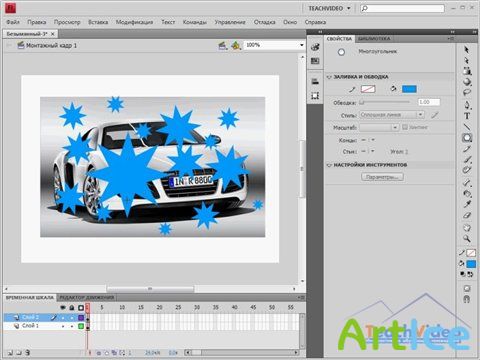Image resolution: width=480 pixels, height=360 pixels.
Task: Switch to Редактор движения tab
Action: click(87, 297)
